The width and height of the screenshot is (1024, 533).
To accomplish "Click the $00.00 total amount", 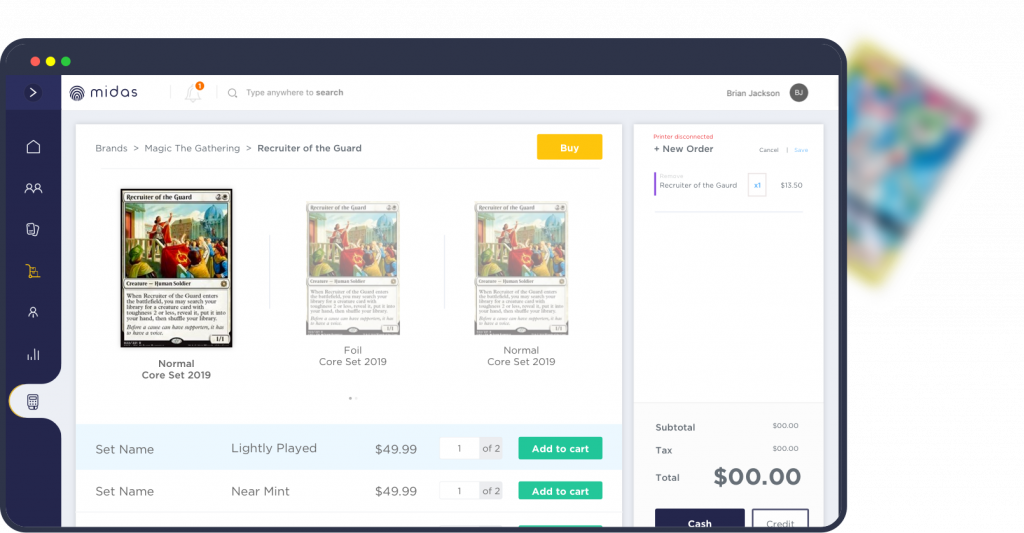I will coord(757,477).
